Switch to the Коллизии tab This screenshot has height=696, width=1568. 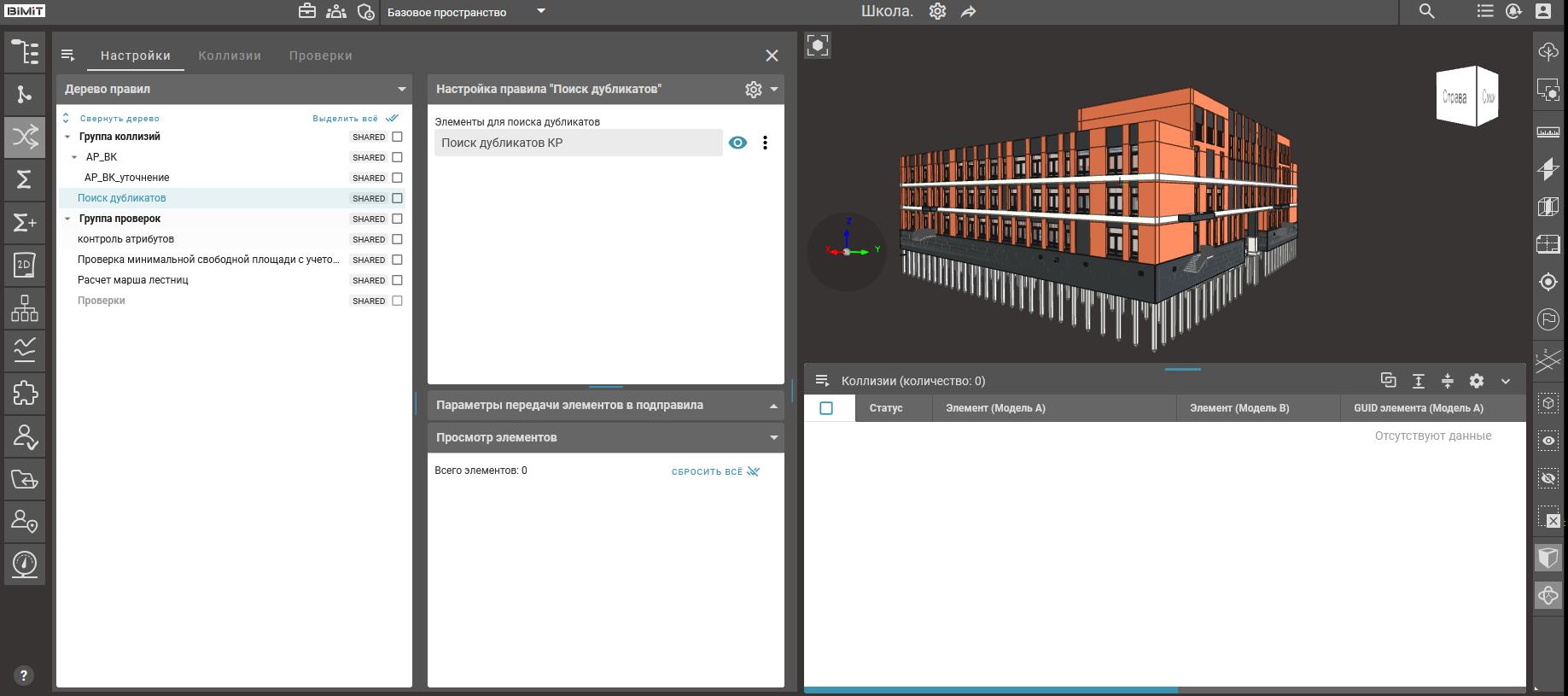tap(230, 56)
